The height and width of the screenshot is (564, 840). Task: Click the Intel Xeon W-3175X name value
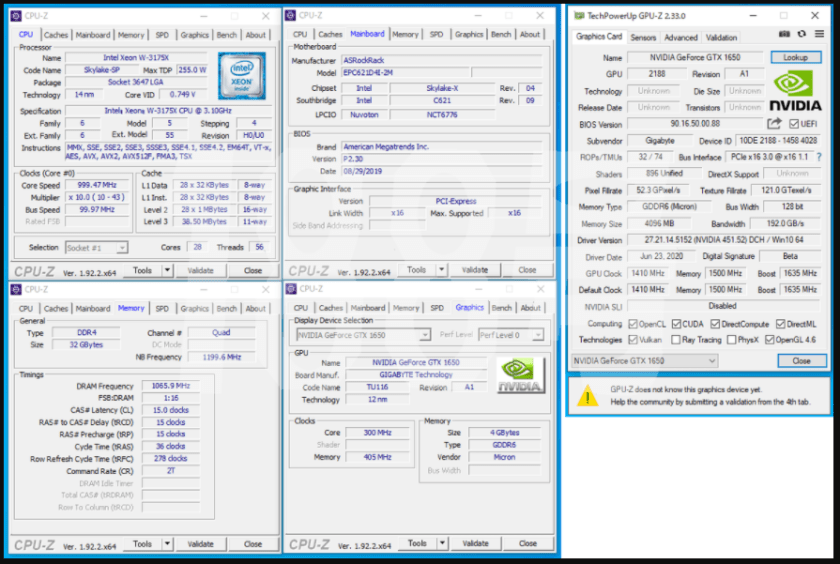coord(136,57)
